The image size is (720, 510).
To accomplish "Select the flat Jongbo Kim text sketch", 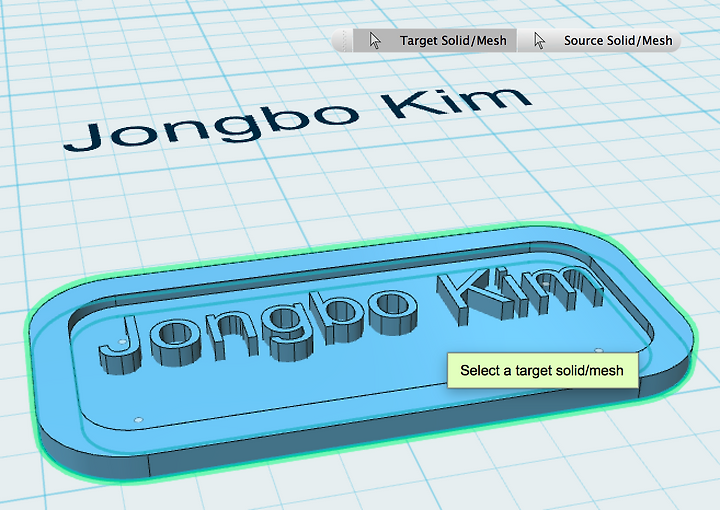I will coord(296,118).
